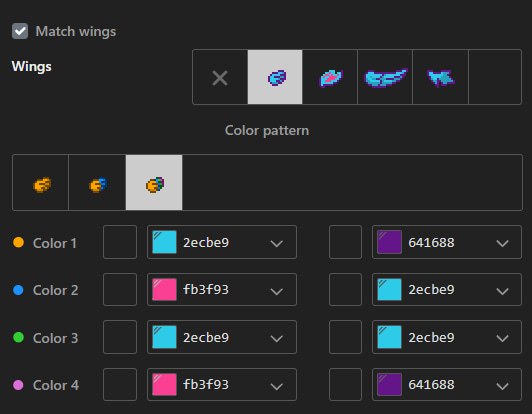This screenshot has height=414, width=532.
Task: Tick the second empty box in Color 4 row
Action: [x=345, y=384]
